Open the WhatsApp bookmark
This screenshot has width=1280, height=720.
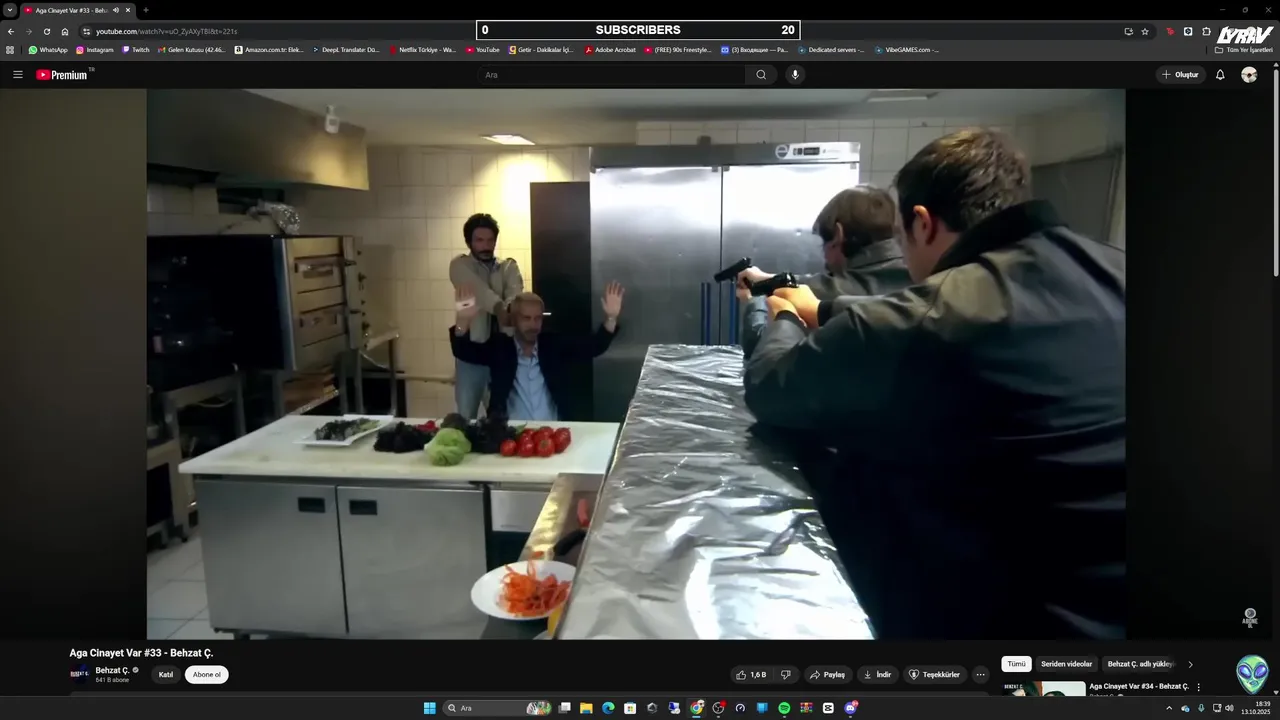[x=48, y=49]
